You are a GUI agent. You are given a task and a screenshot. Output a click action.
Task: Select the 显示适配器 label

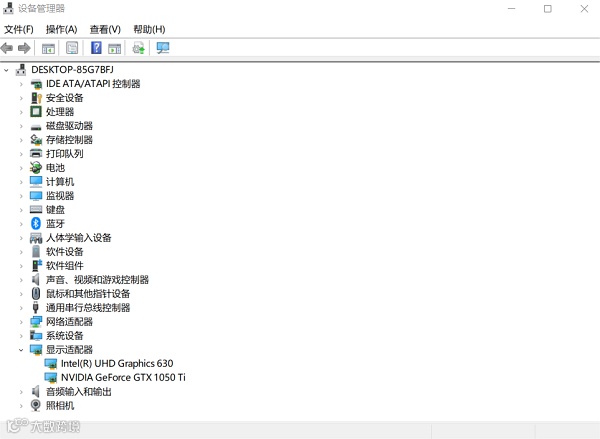69,350
